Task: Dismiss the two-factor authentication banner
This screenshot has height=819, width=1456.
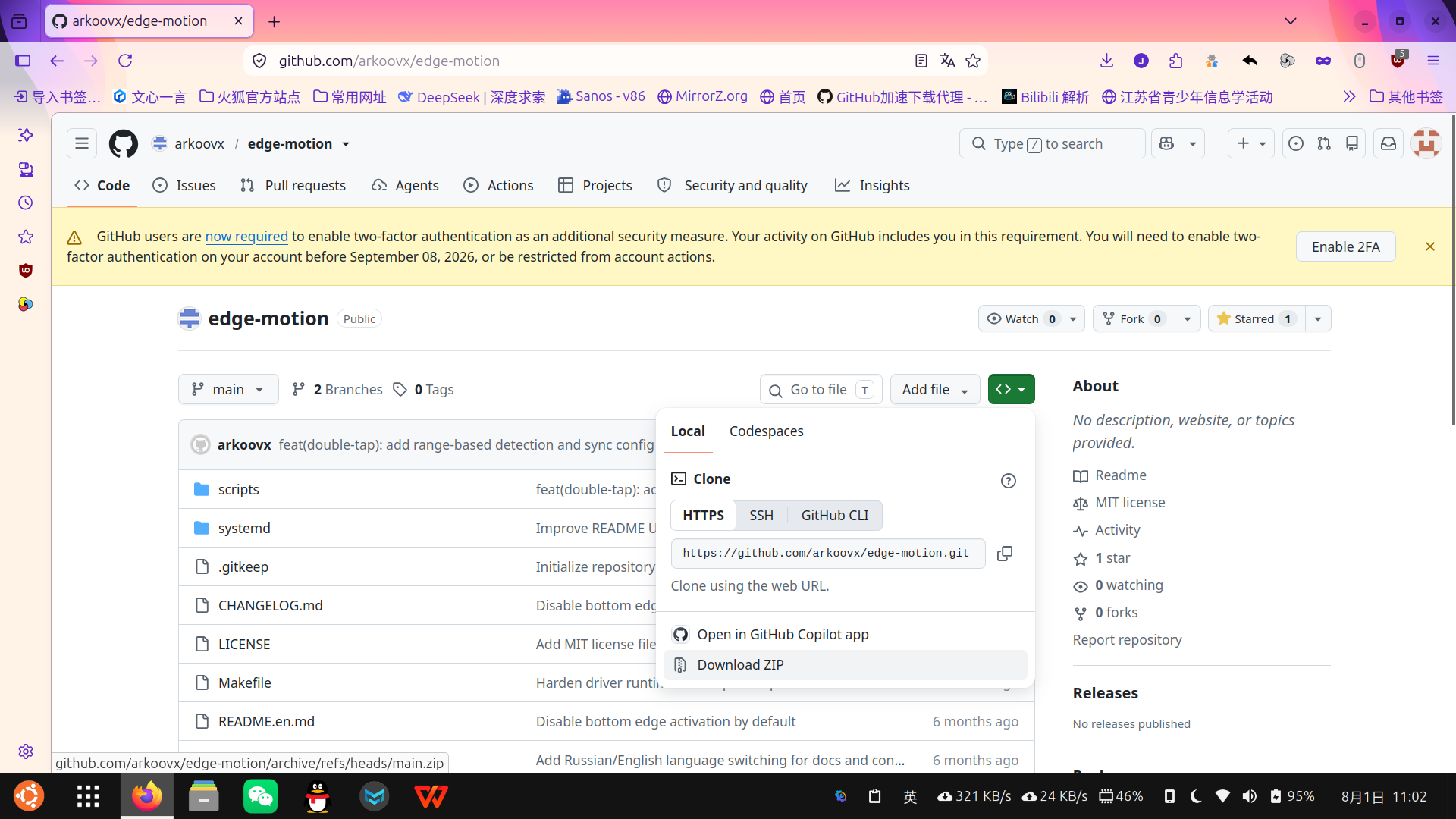Action: [x=1429, y=246]
